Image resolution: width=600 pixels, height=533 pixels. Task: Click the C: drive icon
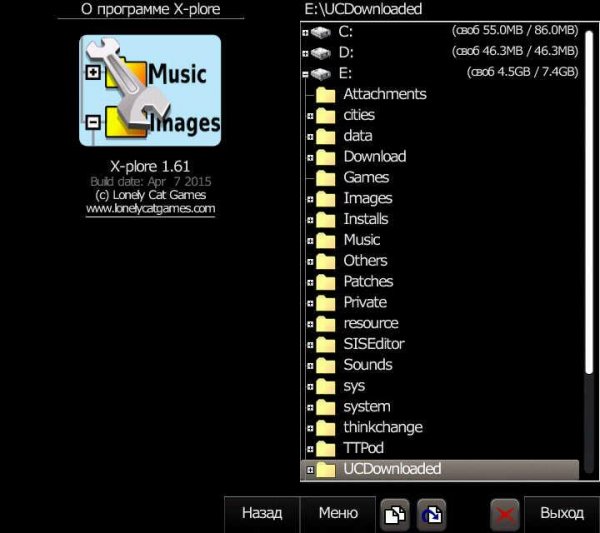click(x=321, y=32)
